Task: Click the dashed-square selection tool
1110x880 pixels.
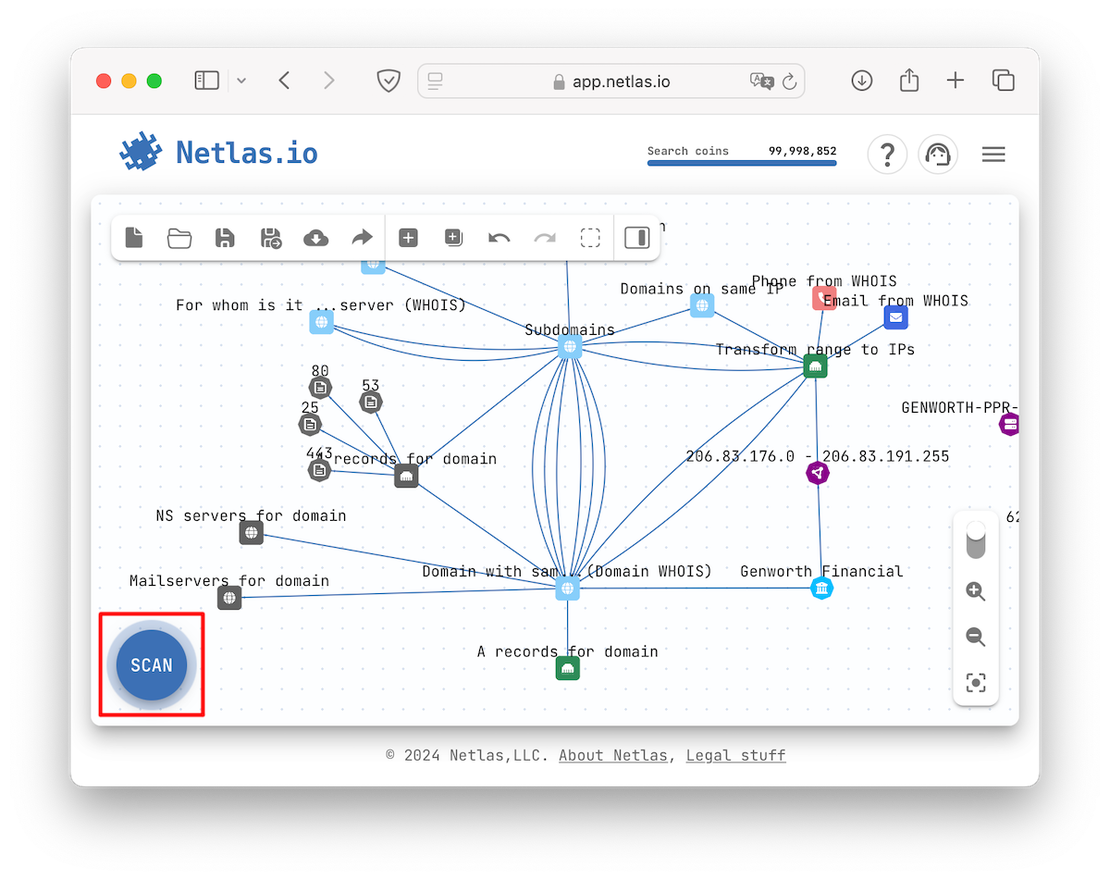Action: (590, 237)
